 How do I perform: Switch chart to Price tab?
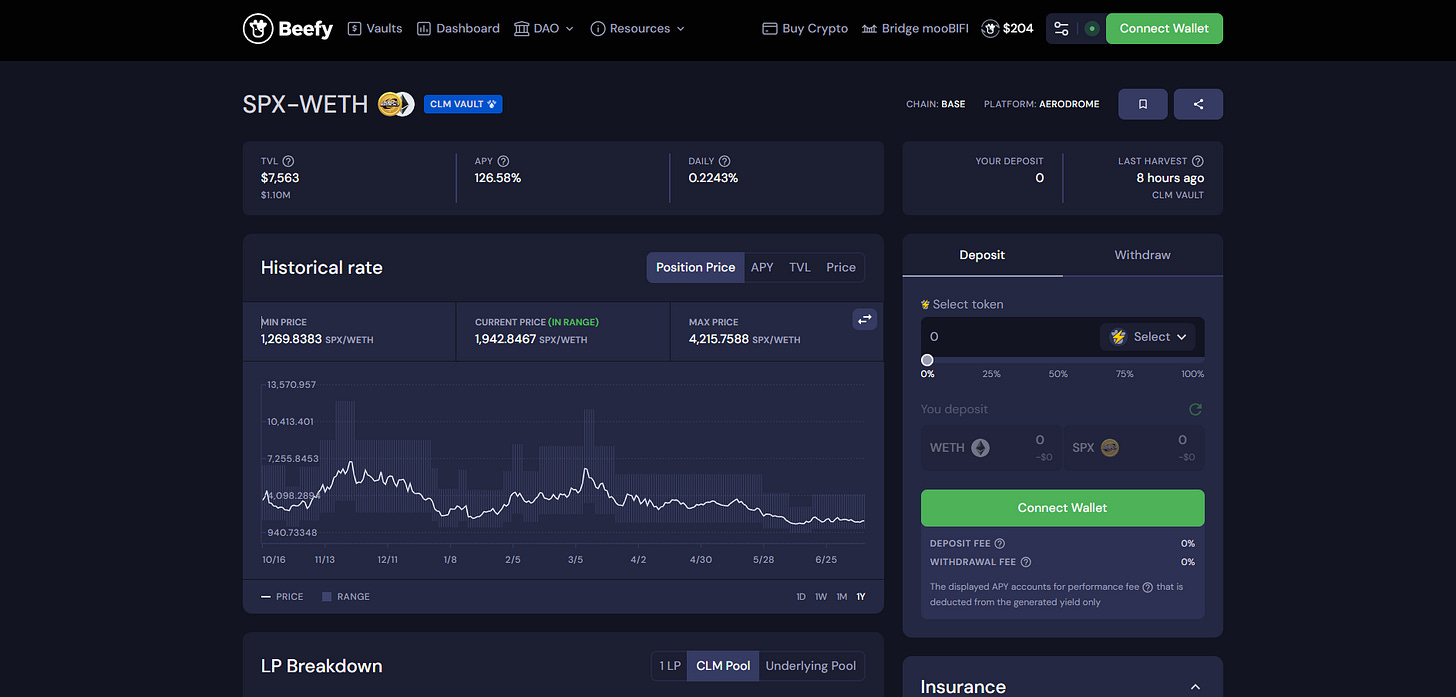tap(841, 267)
